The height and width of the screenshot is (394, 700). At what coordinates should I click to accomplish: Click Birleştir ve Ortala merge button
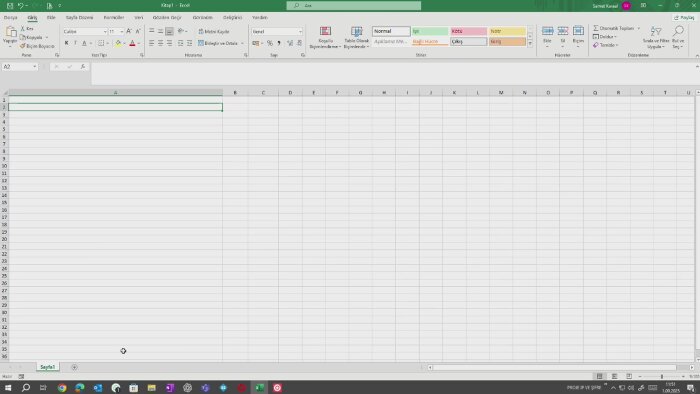coord(218,43)
